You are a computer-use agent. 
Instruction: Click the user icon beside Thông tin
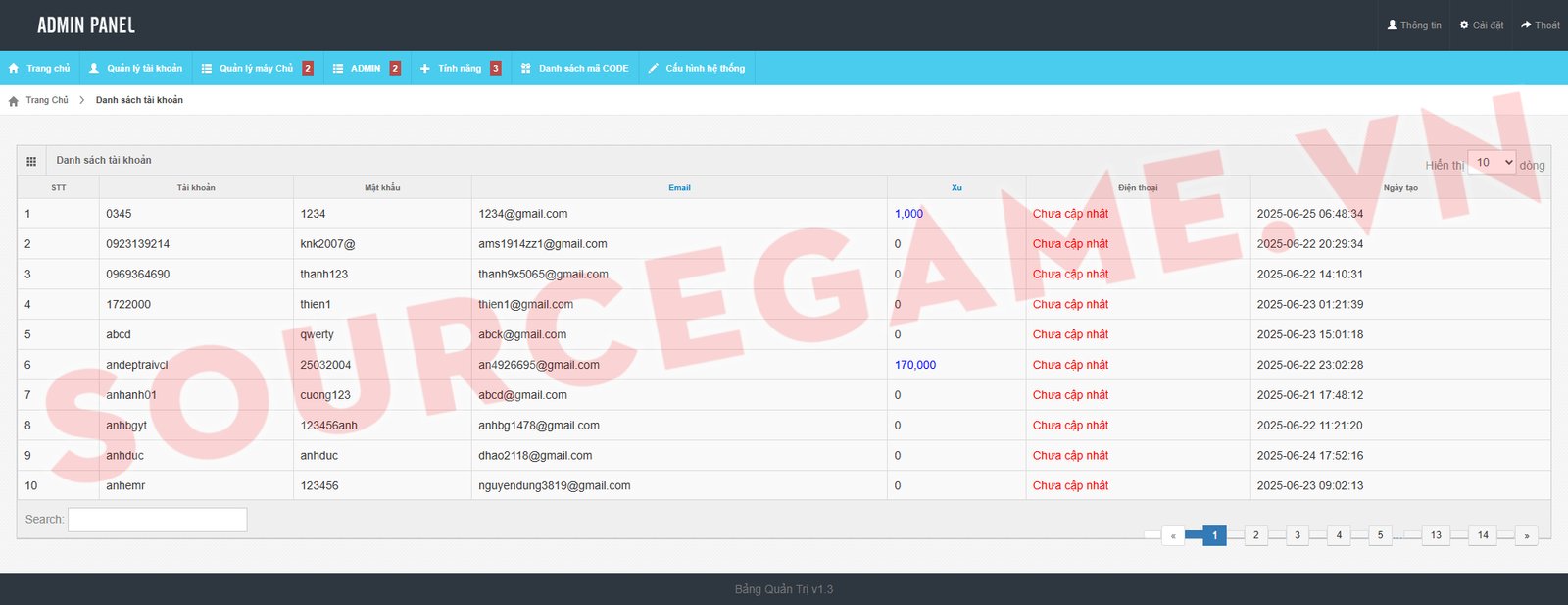pos(1392,25)
